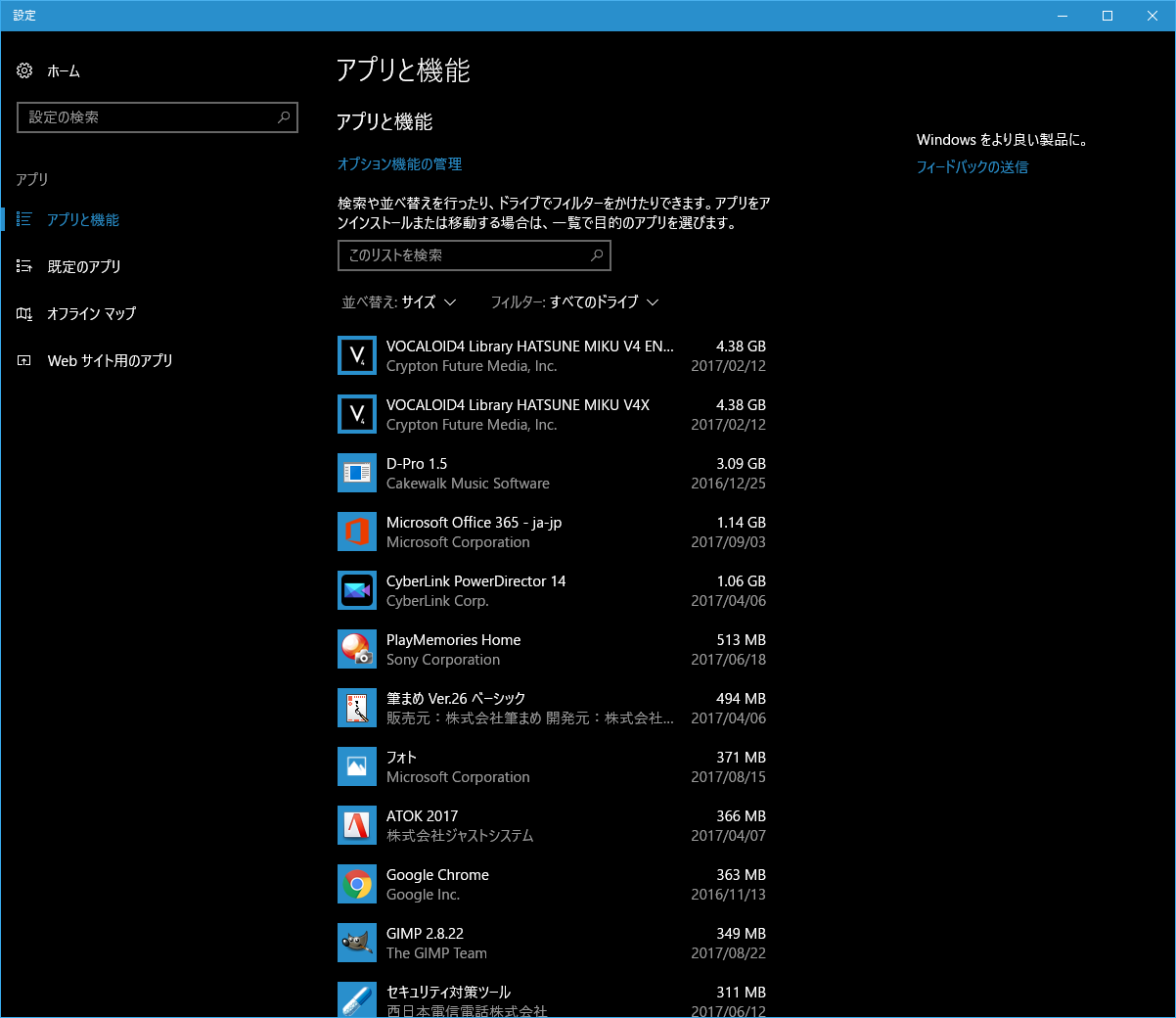Viewport: 1176px width, 1018px height.
Task: Select the Google Chrome app name
Action: [x=437, y=875]
